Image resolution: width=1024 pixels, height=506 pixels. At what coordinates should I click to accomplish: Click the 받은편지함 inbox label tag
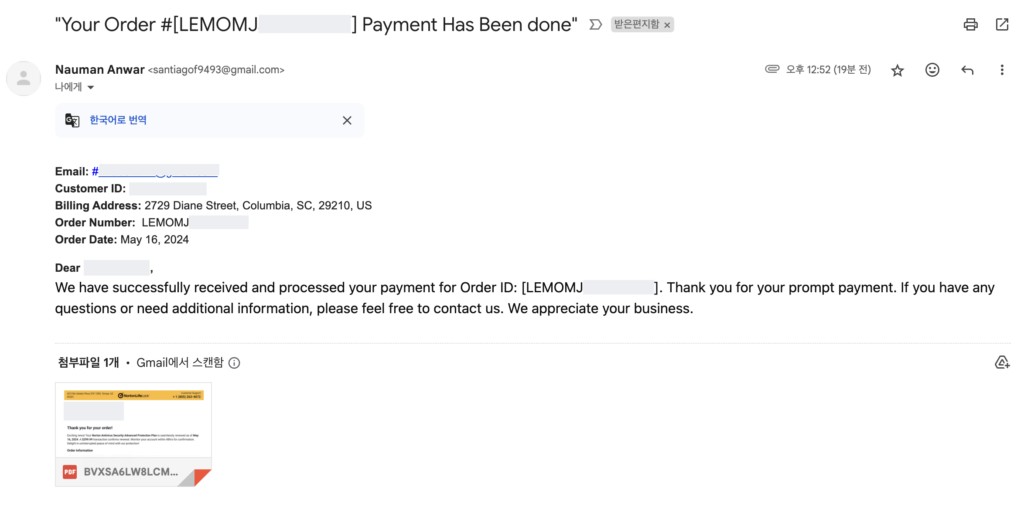coord(637,25)
